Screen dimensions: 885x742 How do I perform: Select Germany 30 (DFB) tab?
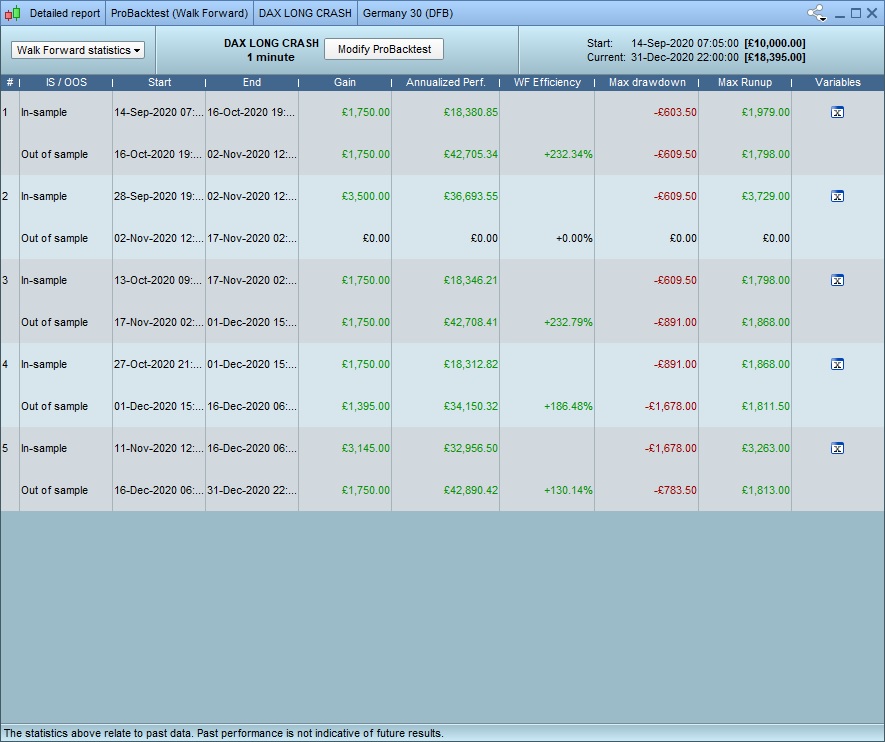(x=408, y=13)
